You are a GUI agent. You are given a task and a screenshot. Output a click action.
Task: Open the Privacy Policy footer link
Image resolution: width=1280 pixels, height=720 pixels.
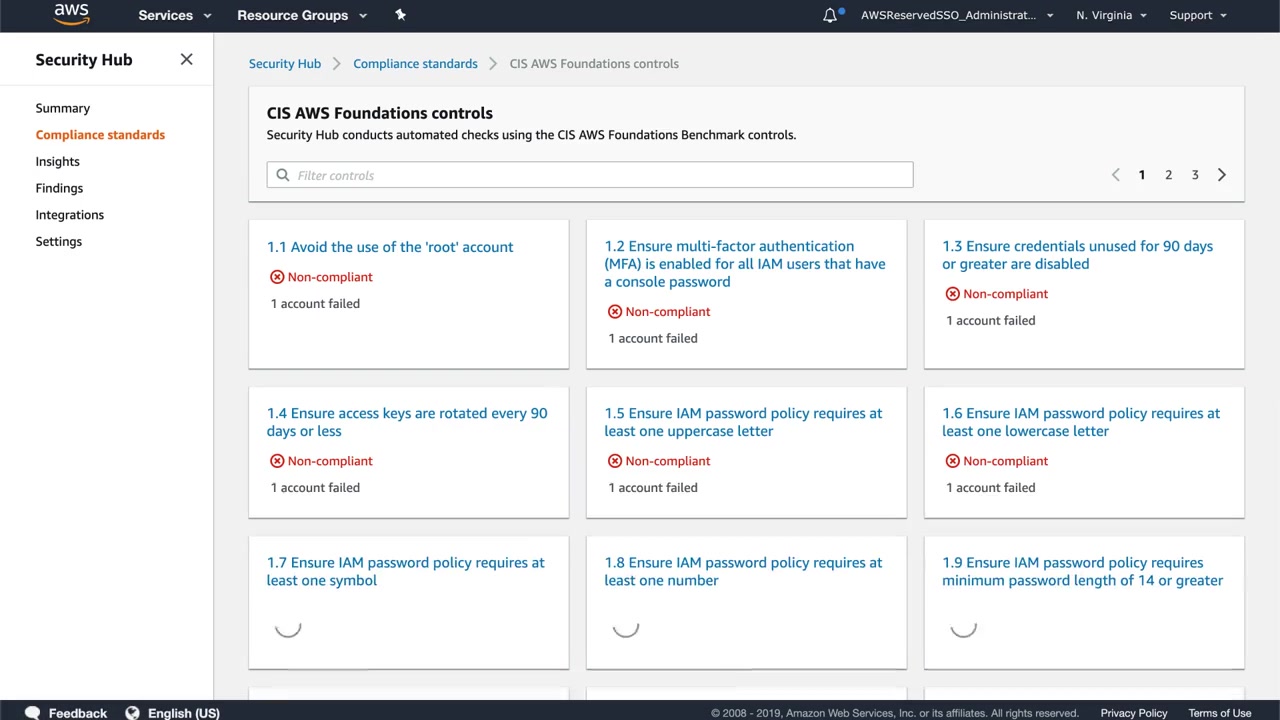(x=1133, y=713)
